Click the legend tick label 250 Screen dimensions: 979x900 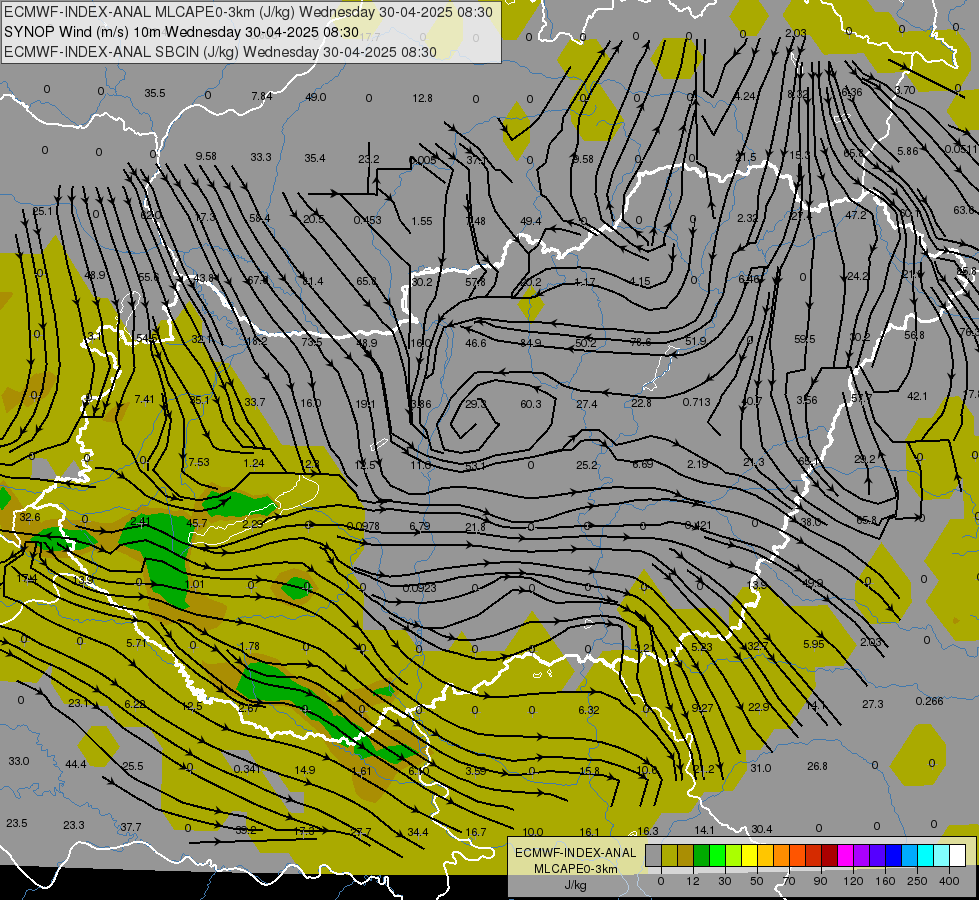click(x=917, y=881)
